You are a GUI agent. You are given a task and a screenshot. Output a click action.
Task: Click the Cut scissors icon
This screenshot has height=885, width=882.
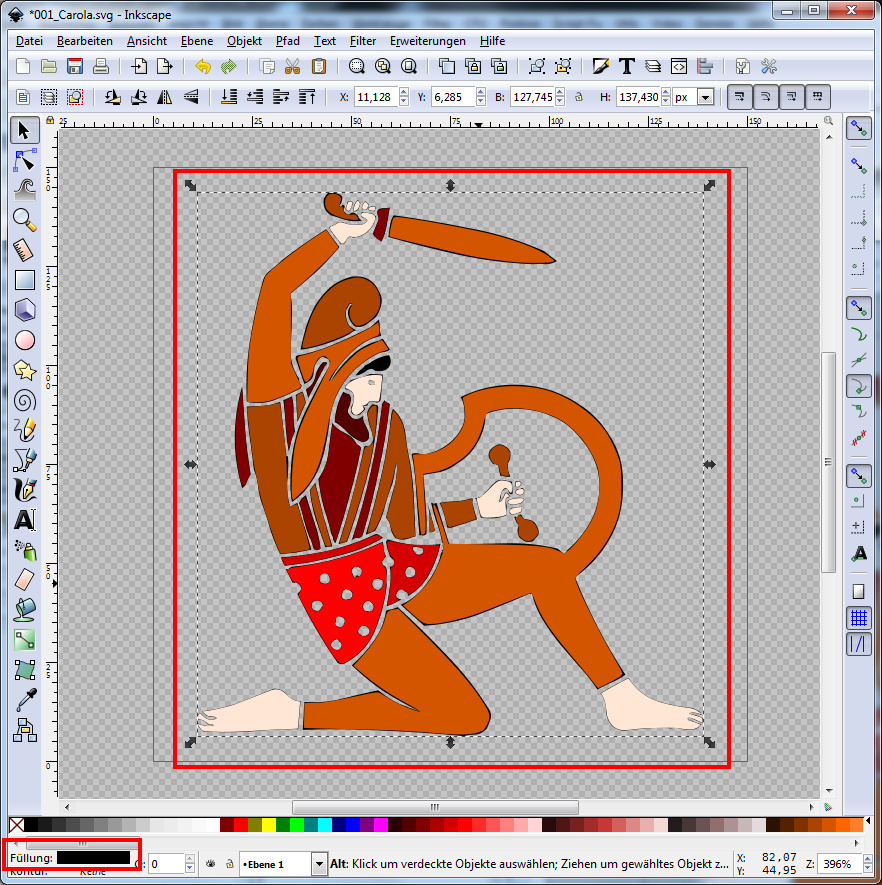(292, 67)
